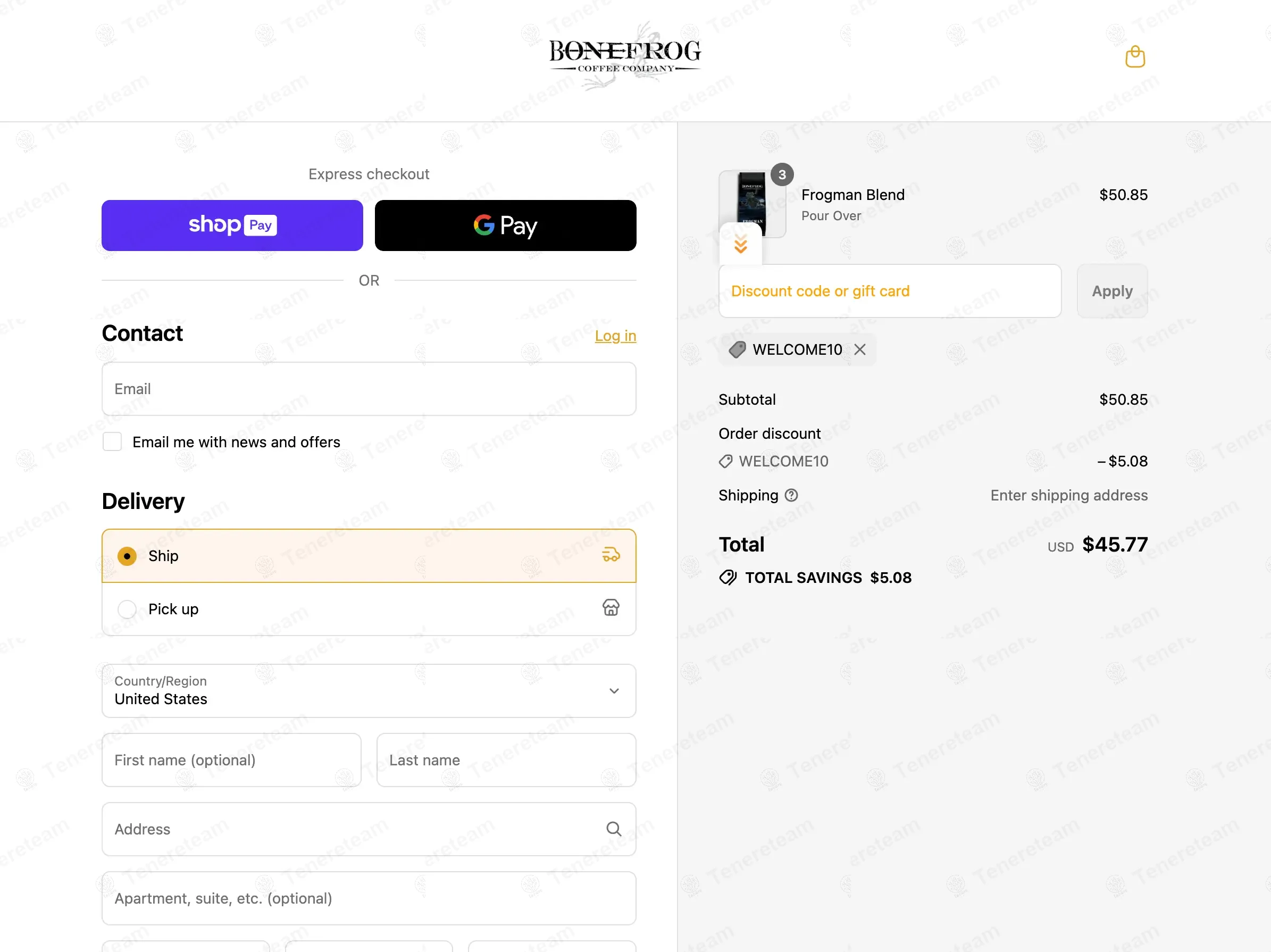The width and height of the screenshot is (1271, 952).
Task: Click the store pickup icon
Action: coord(611,608)
